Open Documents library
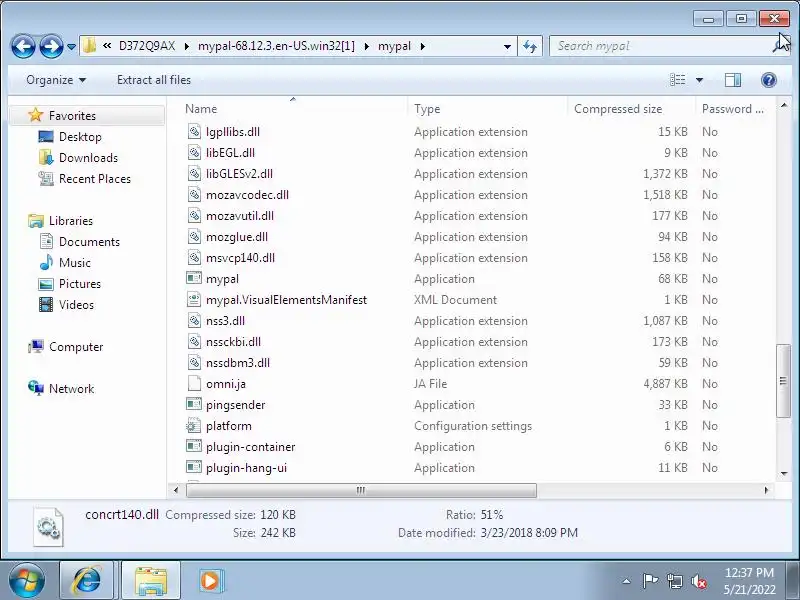800x600 pixels. click(89, 241)
